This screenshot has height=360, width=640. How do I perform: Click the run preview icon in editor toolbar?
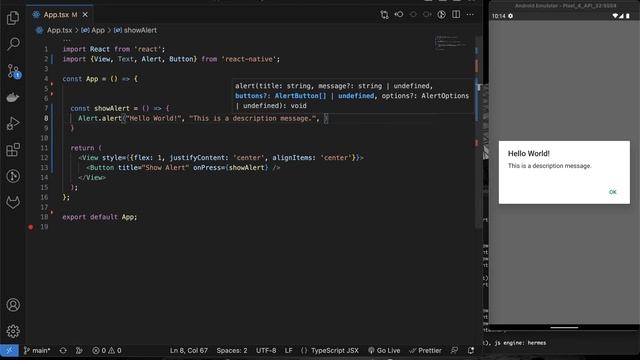tap(441, 15)
